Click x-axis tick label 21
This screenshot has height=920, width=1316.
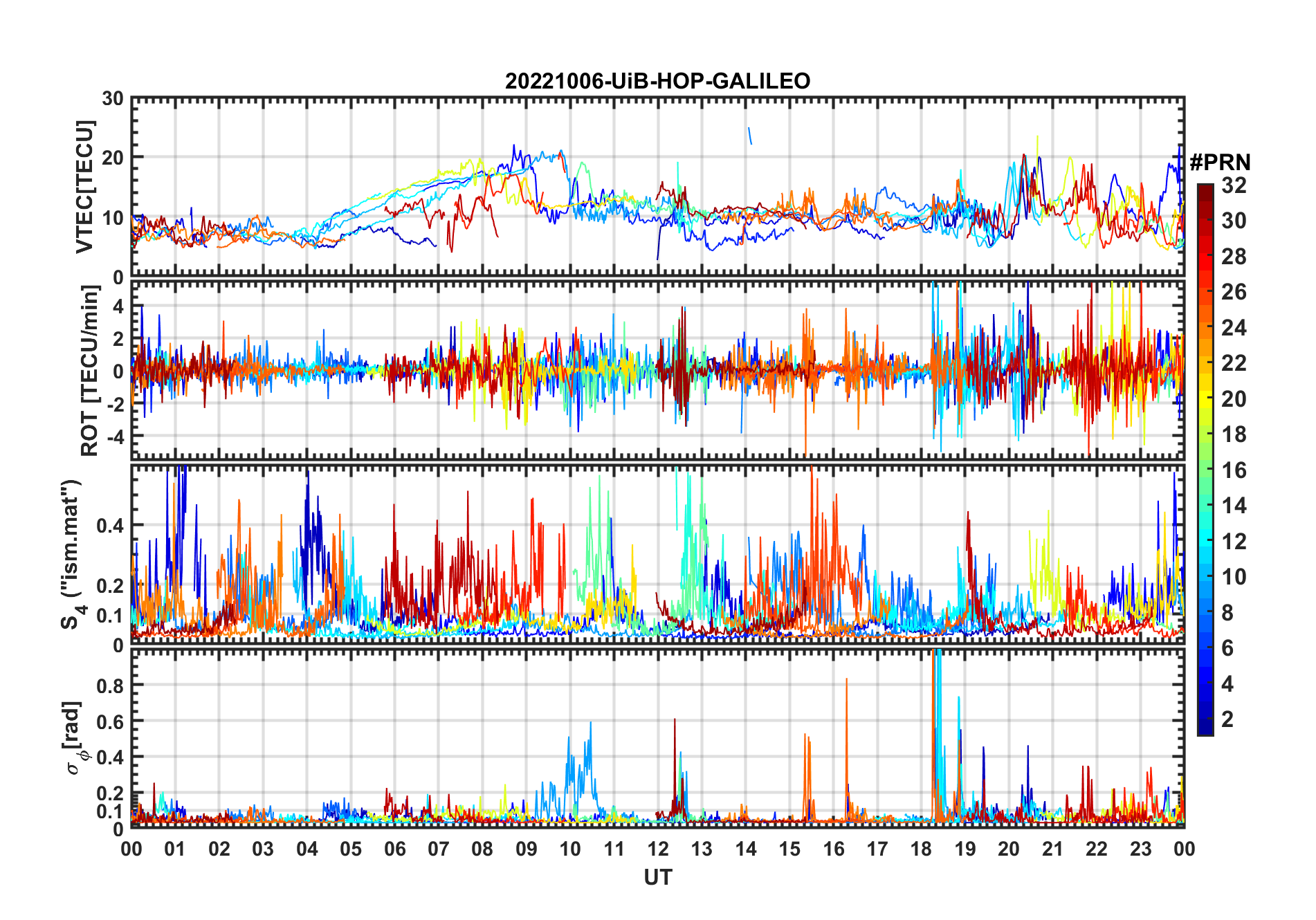coord(1052,849)
